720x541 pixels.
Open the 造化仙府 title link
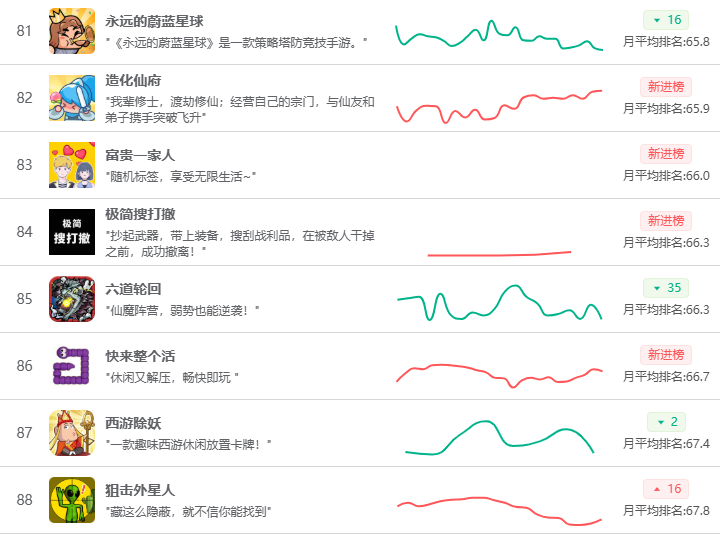[134, 80]
